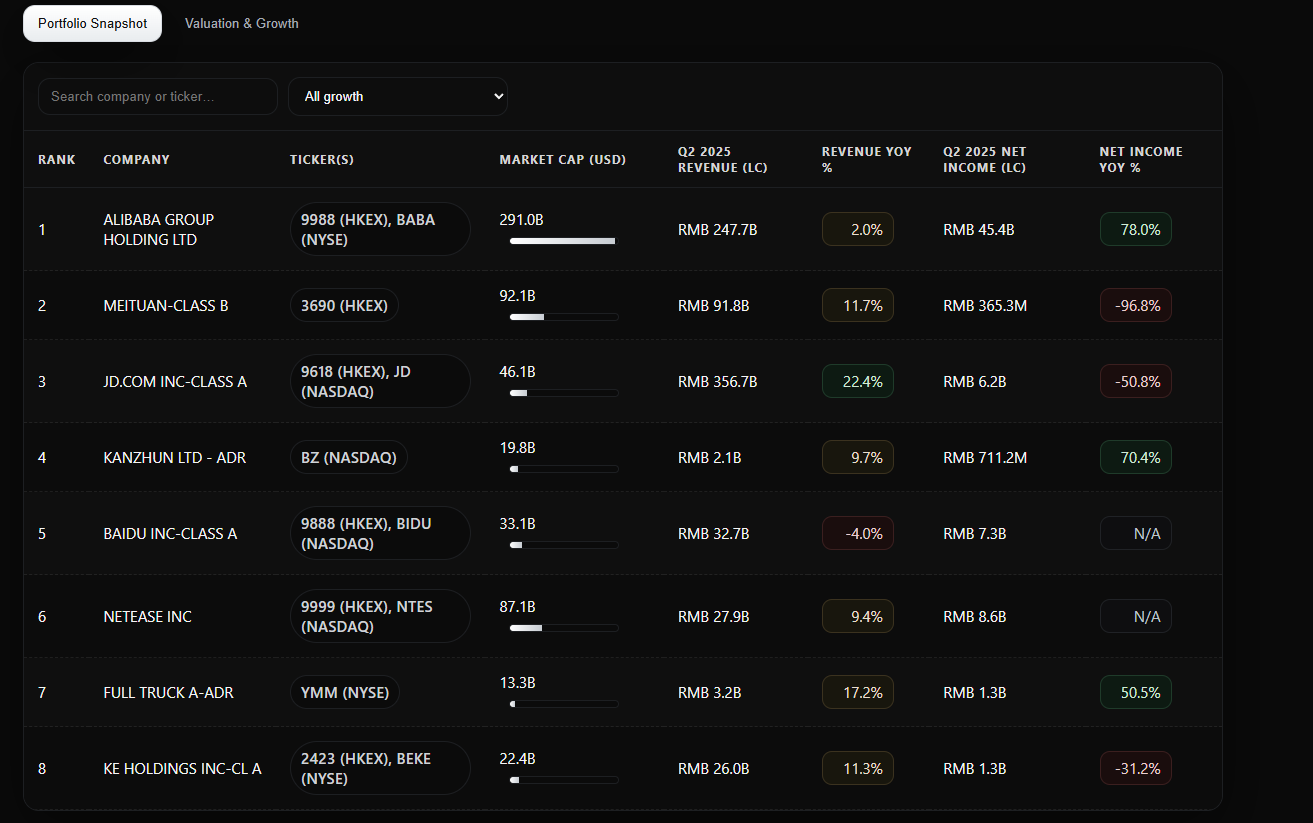
Task: Click the 9988 (HKEX), BABA (NYSE) ticker pill
Action: coord(380,230)
